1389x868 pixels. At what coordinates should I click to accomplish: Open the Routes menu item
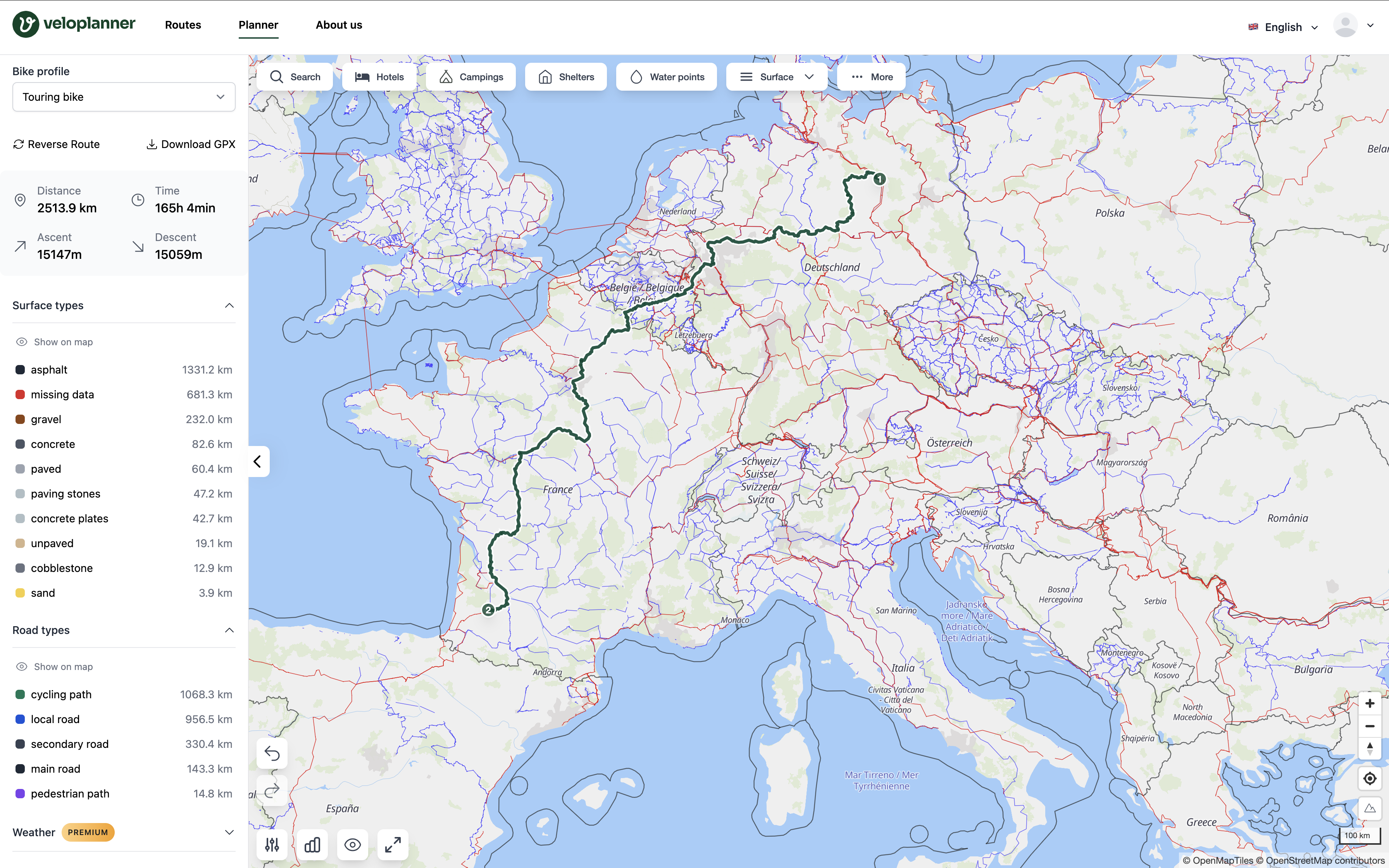click(x=183, y=25)
